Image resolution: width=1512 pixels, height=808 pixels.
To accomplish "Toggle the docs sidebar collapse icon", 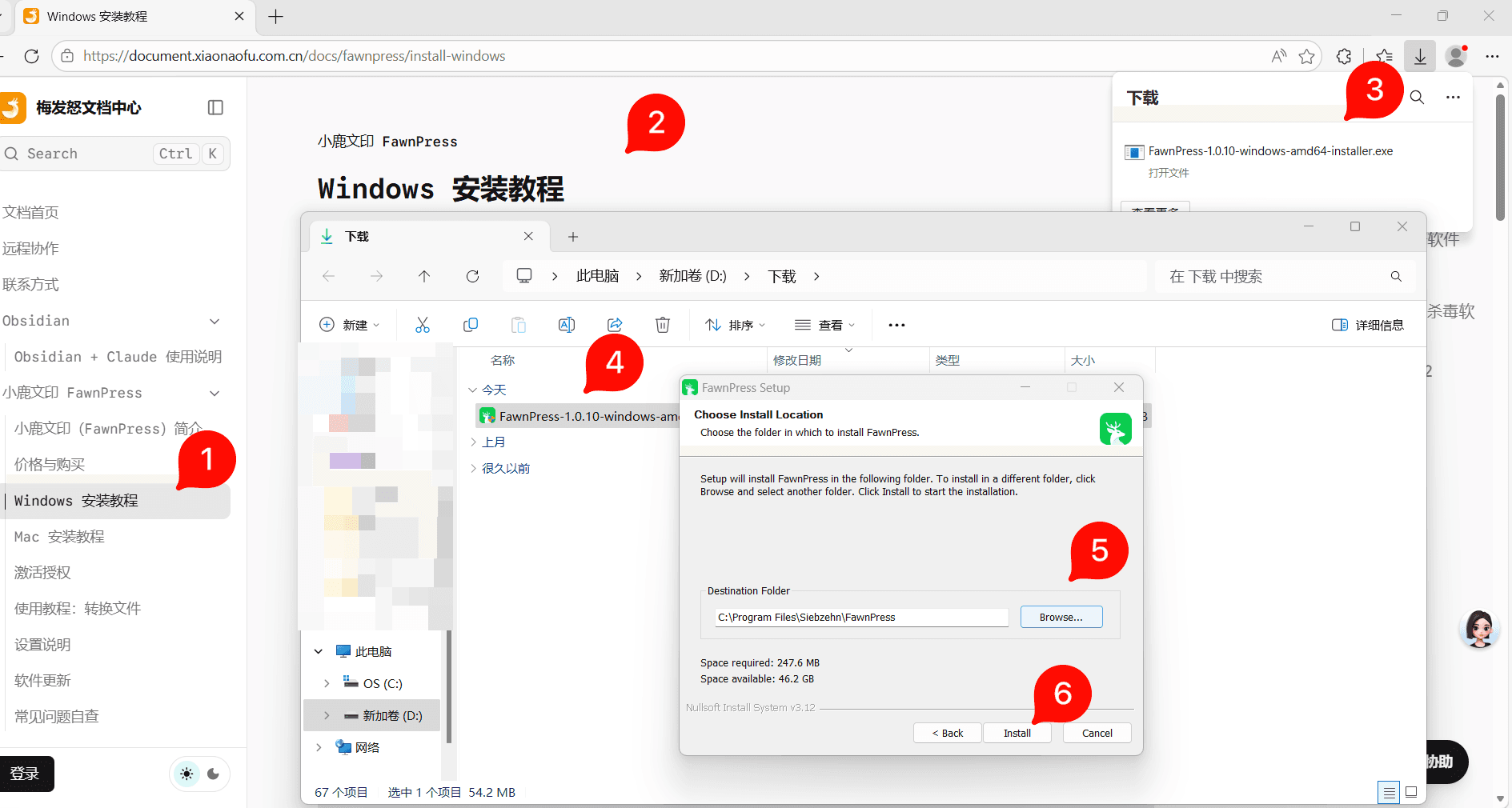I will click(x=215, y=107).
